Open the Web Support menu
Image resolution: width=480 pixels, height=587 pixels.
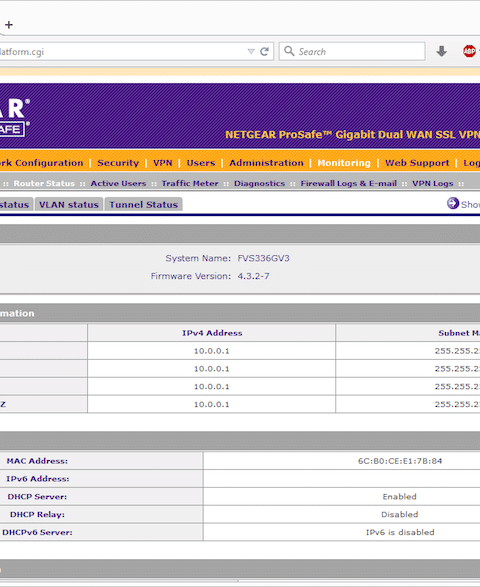[x=417, y=163]
